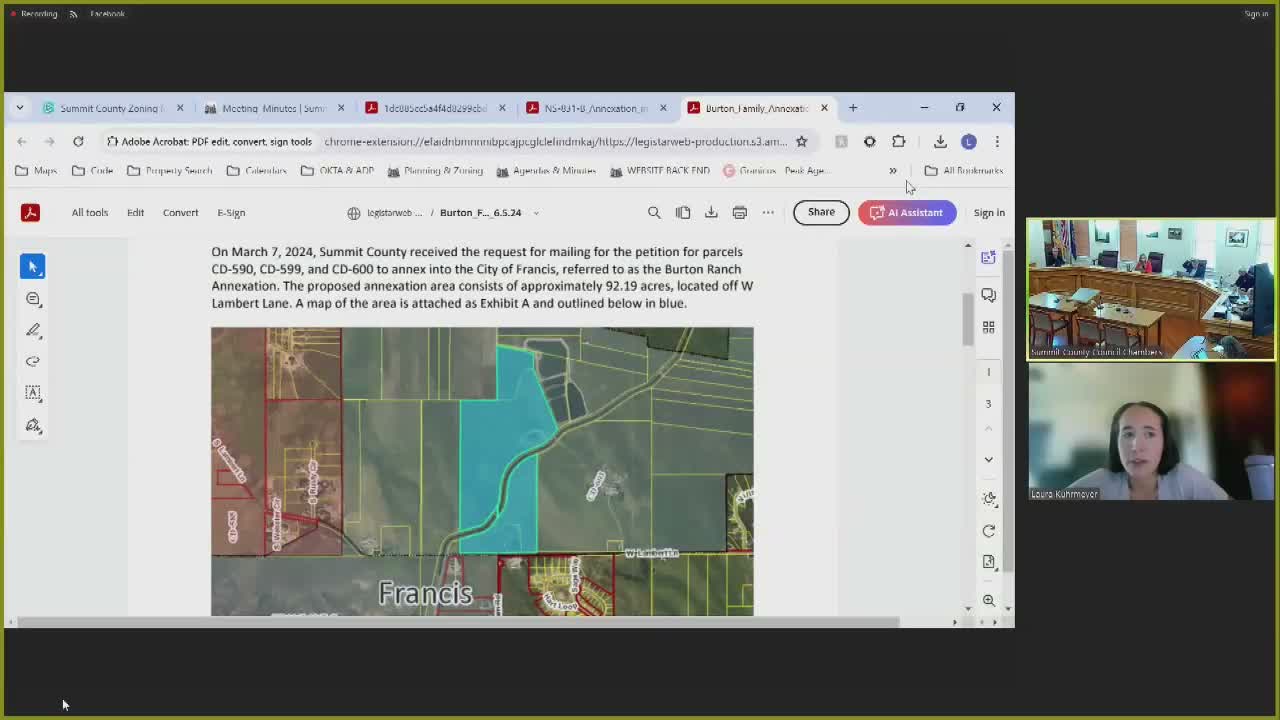Open the All tools menu
Screen dimensions: 1280x720
click(x=89, y=212)
